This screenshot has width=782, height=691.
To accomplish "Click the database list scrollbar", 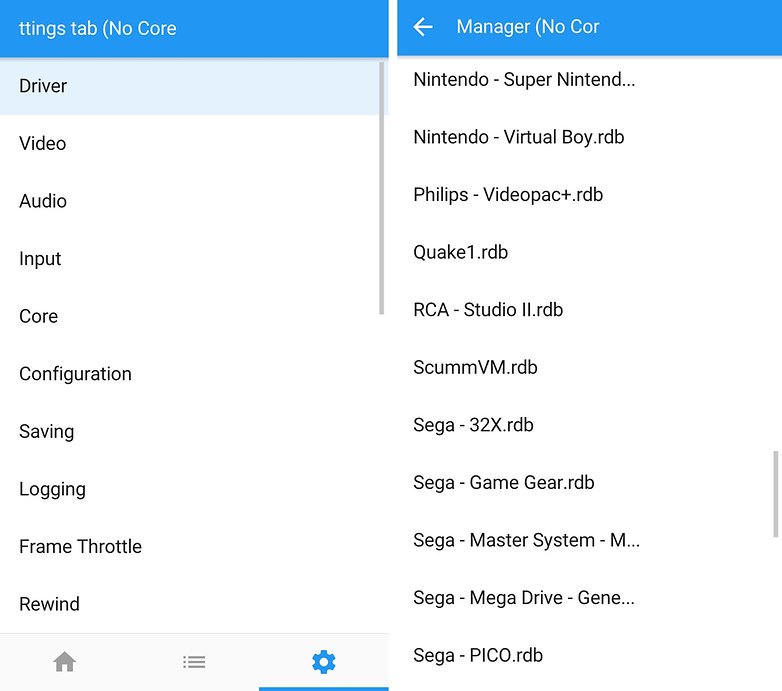I will pos(776,494).
